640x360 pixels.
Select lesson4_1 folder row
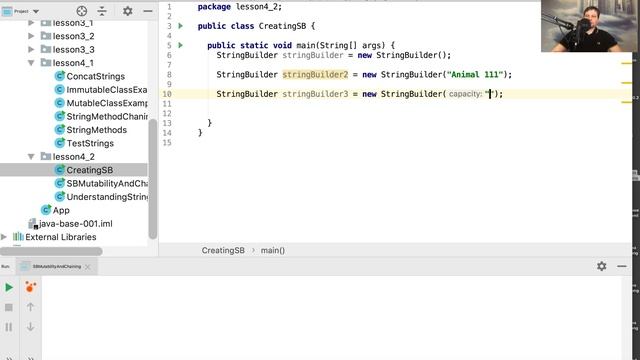73,63
